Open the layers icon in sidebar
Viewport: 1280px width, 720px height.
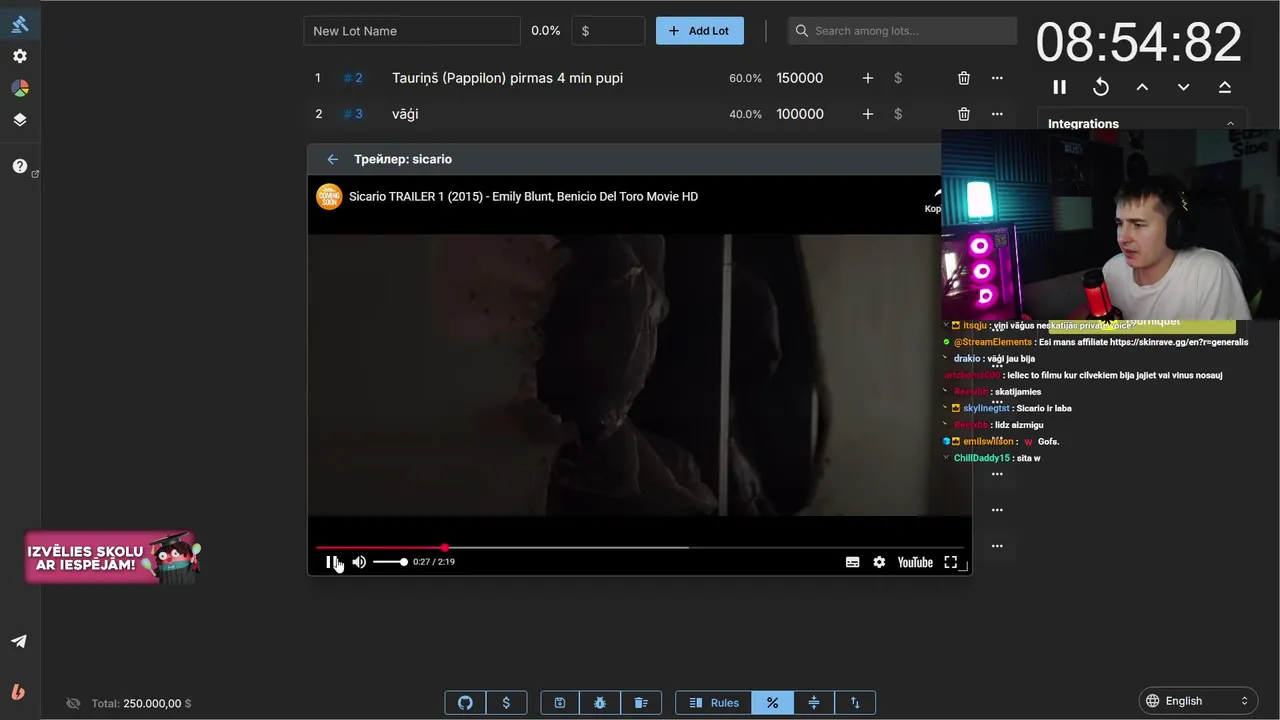(20, 120)
